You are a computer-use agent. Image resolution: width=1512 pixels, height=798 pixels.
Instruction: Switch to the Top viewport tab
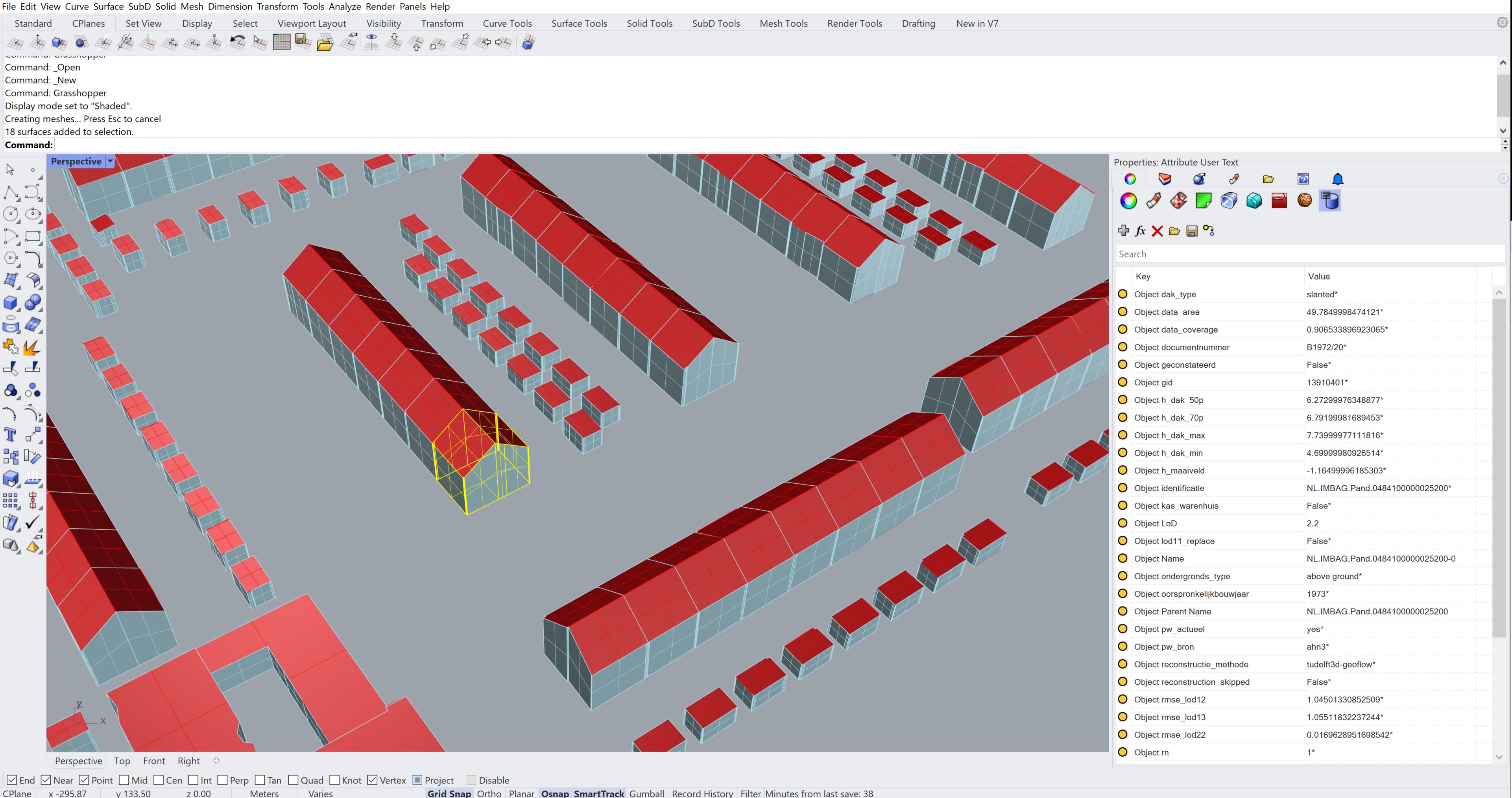[x=122, y=761]
